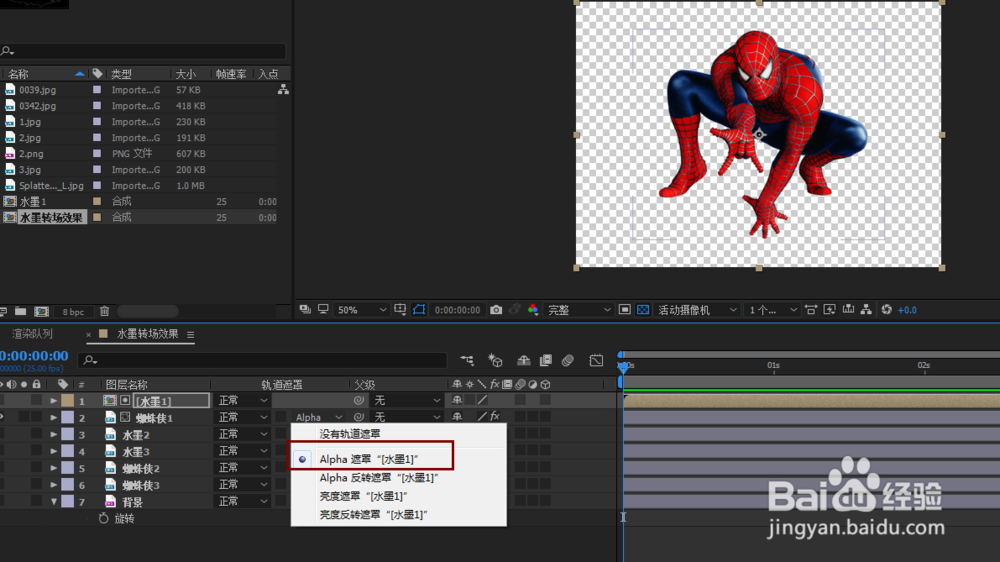Toggle quality switch on layer 水墨1
1000x562 pixels.
coord(483,400)
